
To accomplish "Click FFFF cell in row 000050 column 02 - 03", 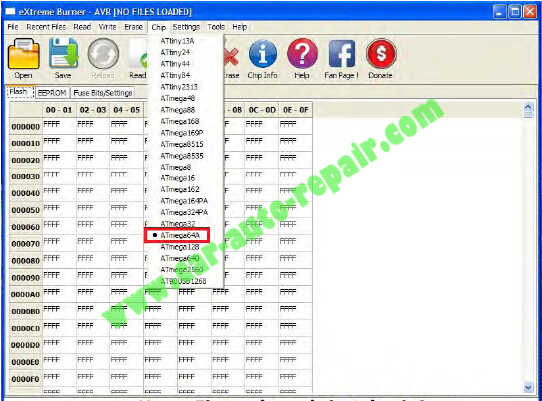I will click(x=93, y=210).
